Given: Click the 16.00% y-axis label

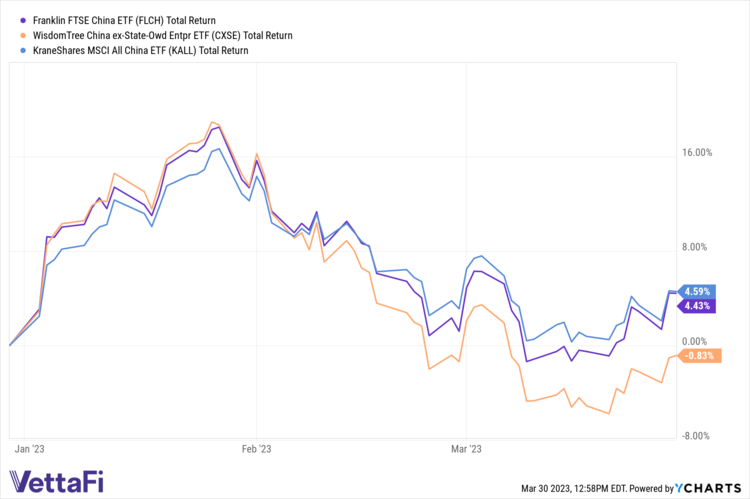Looking at the screenshot, I should 698,153.
